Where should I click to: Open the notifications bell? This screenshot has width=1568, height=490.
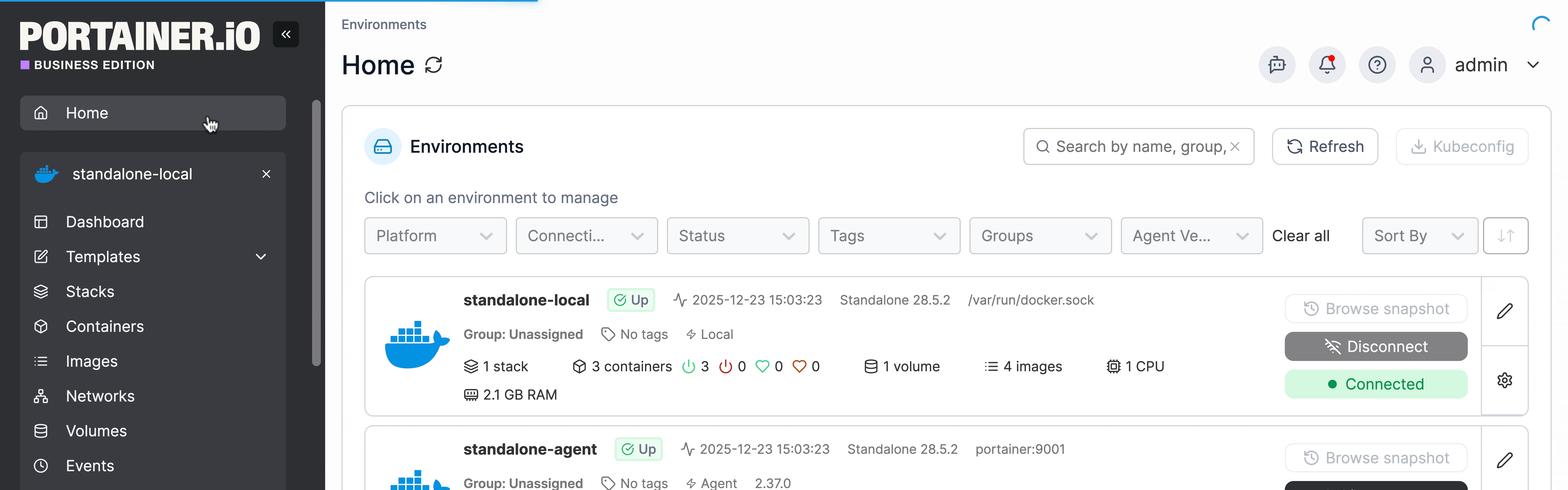(x=1327, y=65)
